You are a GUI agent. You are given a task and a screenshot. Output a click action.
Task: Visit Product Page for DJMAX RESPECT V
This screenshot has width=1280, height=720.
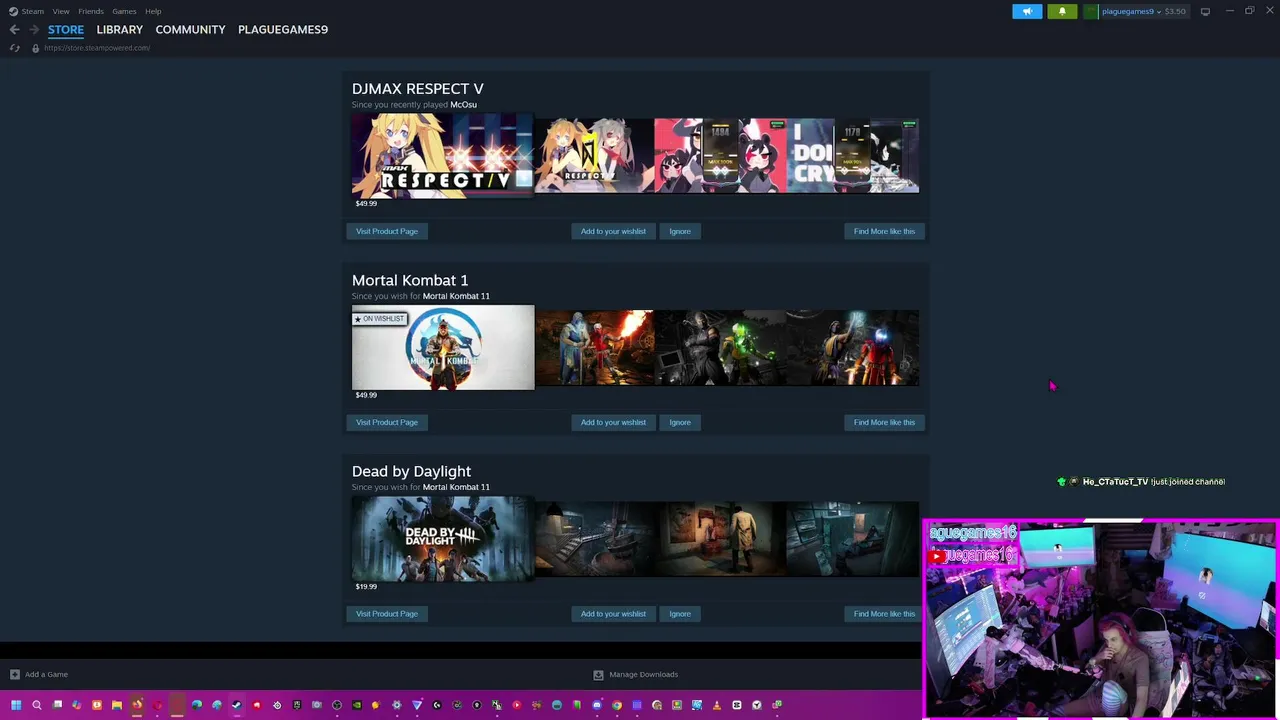click(x=387, y=231)
